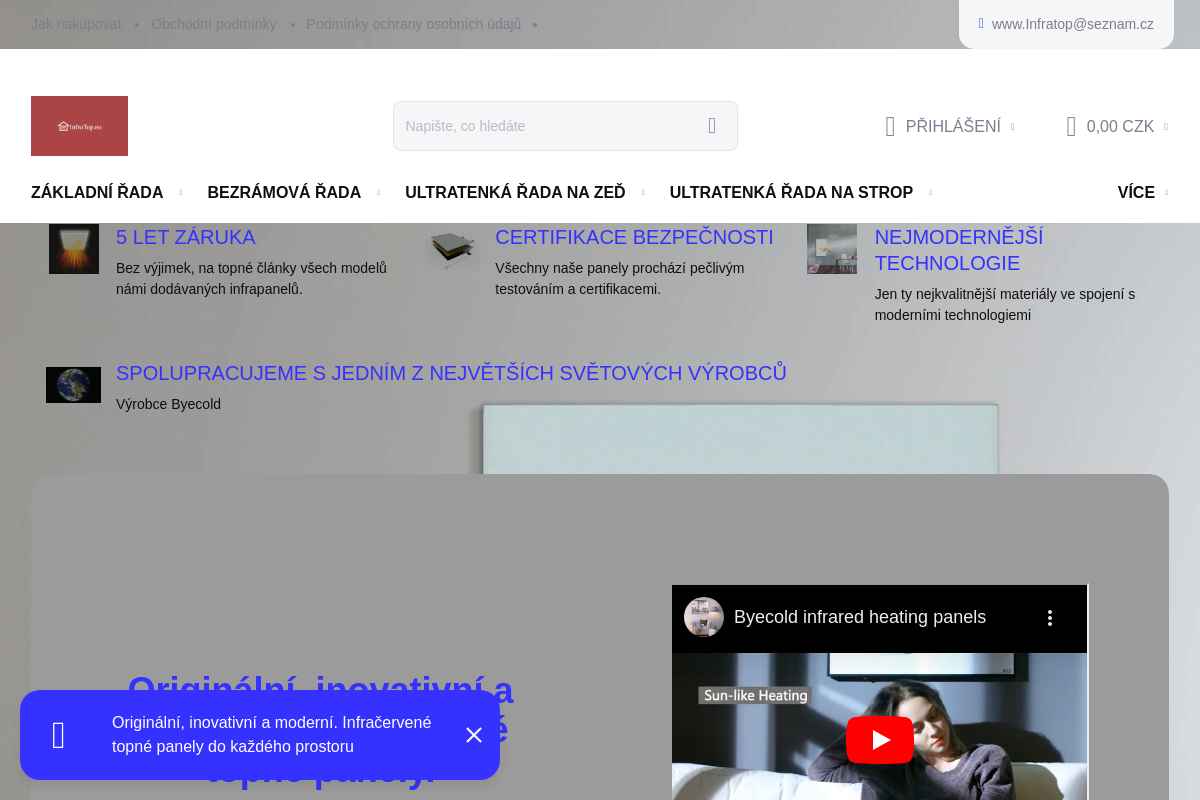Click the Byecold infrared heating panels title
1200x800 pixels.
pos(860,617)
